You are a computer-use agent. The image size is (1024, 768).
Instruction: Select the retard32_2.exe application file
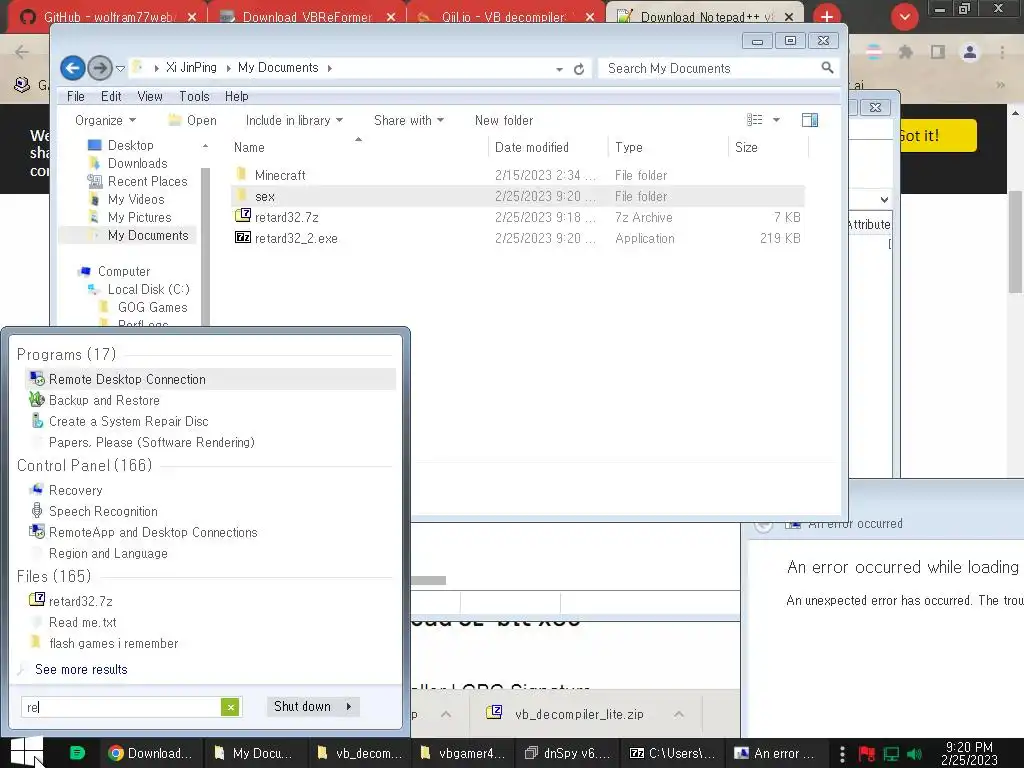[295, 238]
